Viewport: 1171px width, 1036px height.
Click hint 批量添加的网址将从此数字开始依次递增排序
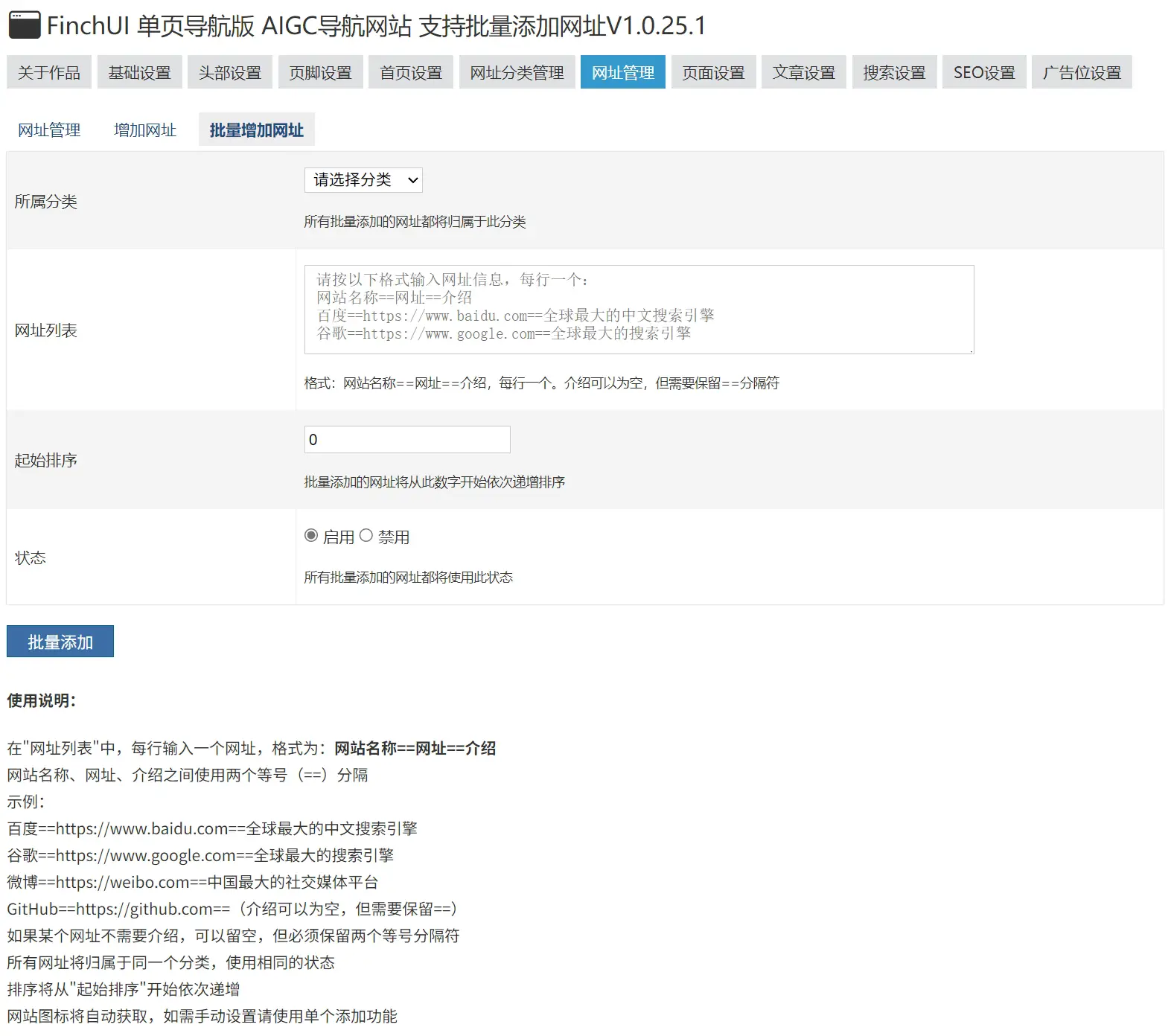click(x=435, y=482)
